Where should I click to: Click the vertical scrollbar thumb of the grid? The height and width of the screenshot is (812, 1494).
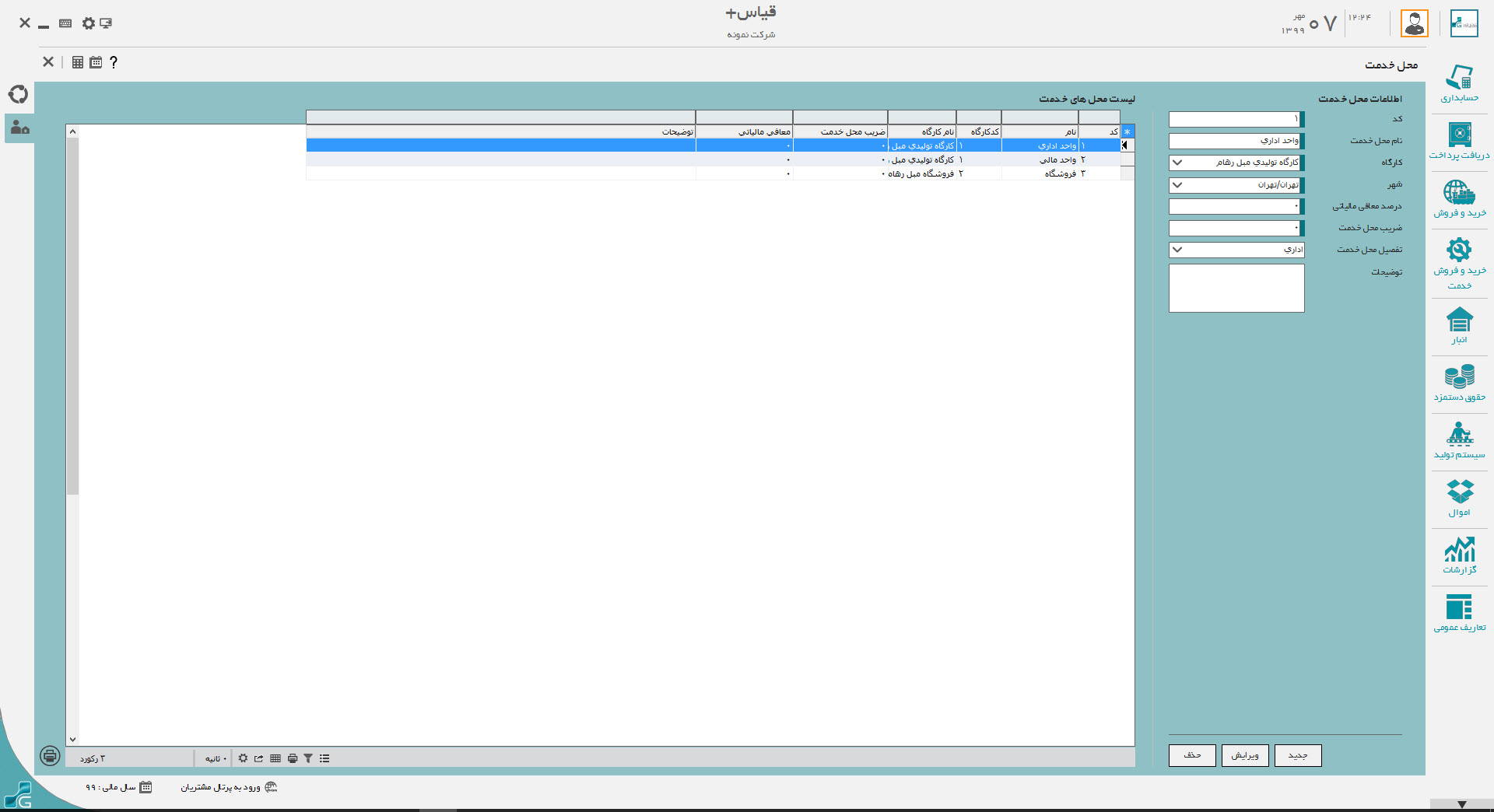(72, 317)
